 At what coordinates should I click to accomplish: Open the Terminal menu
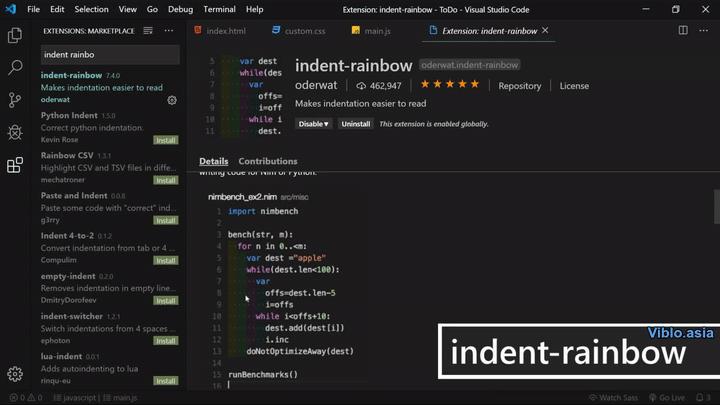[x=219, y=9]
